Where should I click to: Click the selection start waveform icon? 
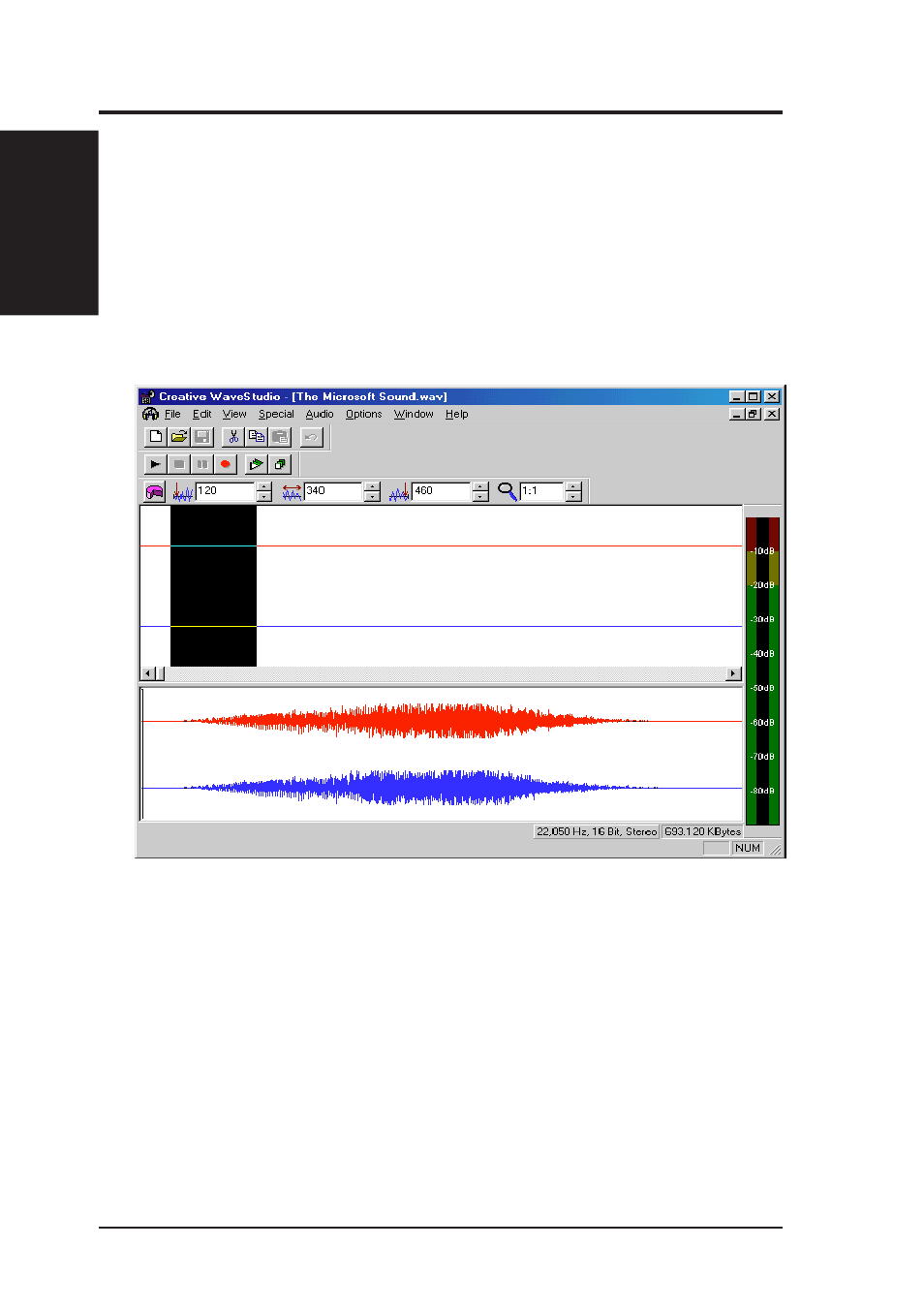[x=183, y=492]
